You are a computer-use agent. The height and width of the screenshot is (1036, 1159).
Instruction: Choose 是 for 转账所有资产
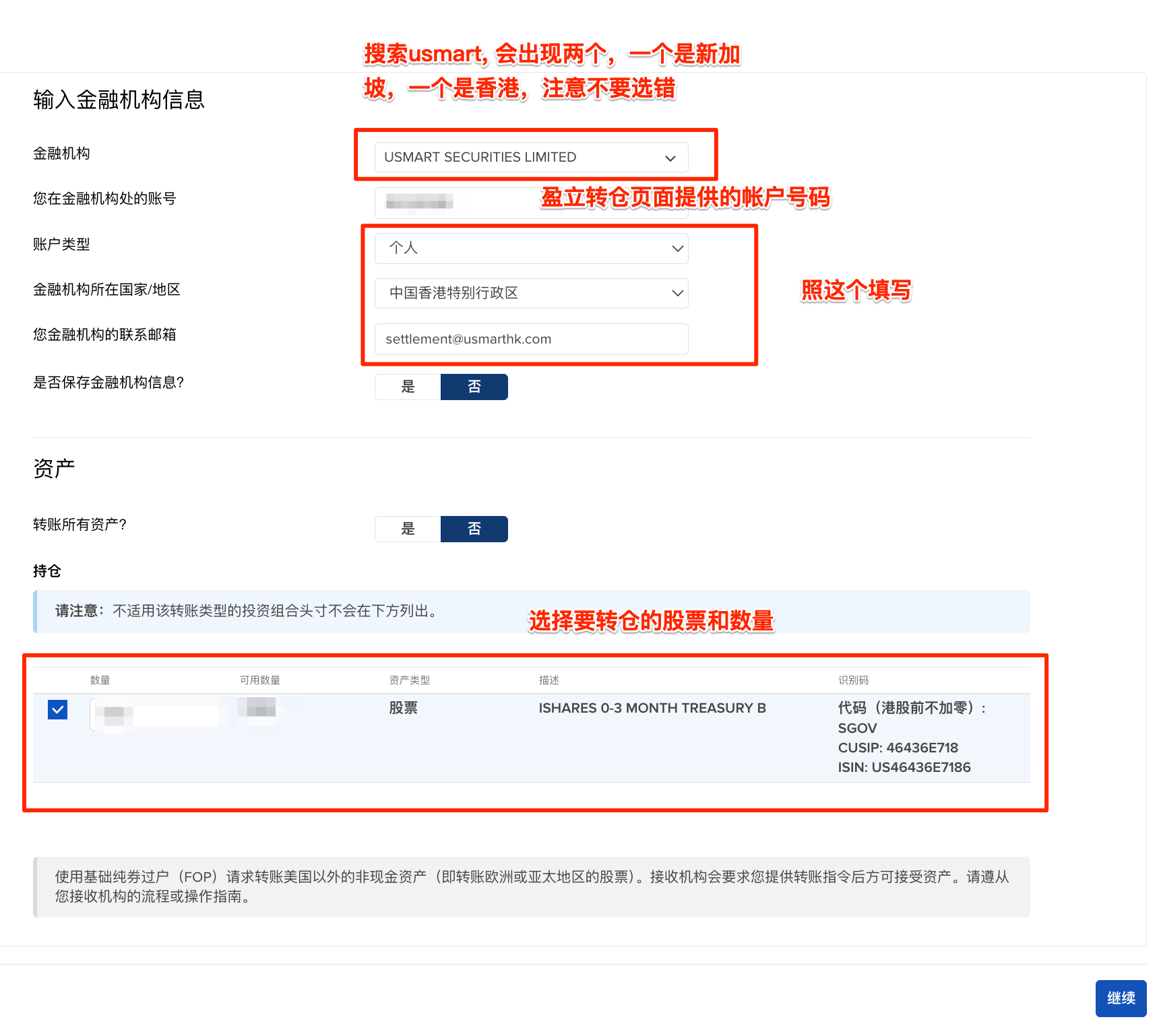(x=408, y=529)
